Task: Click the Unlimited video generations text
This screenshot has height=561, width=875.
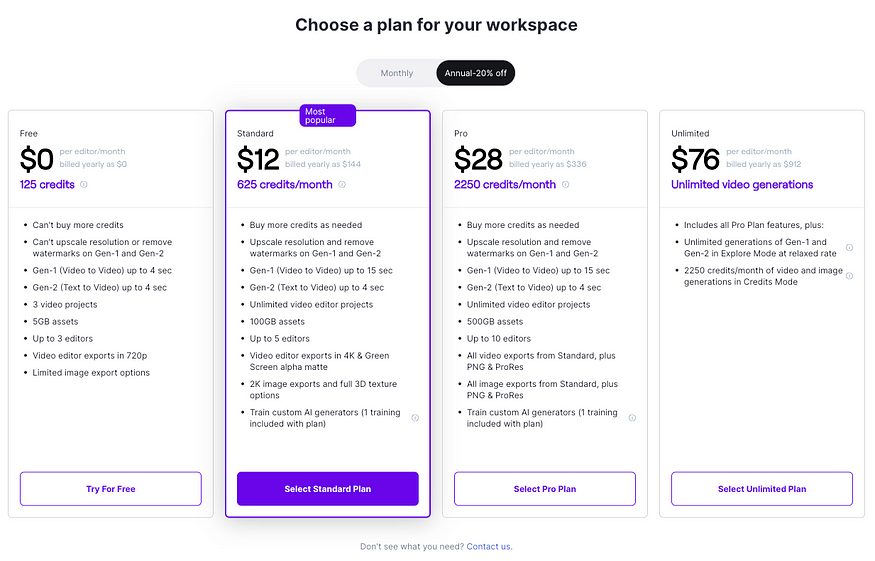Action: click(742, 185)
